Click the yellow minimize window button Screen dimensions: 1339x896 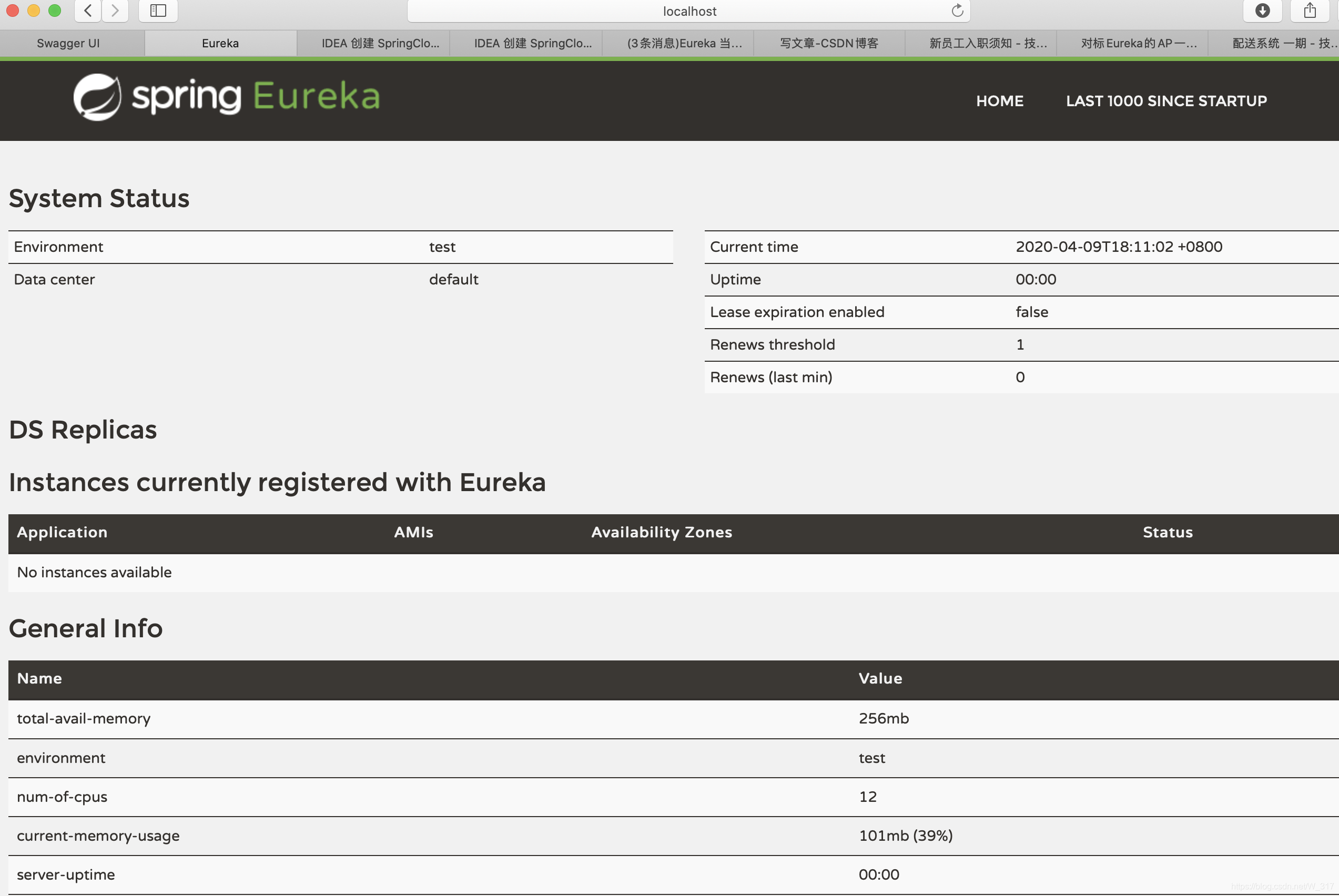[x=34, y=11]
